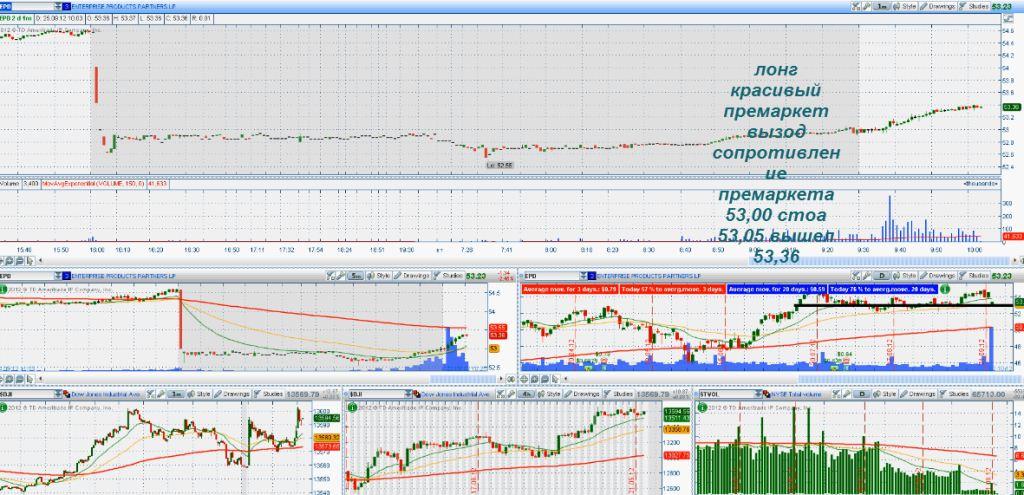Open wrench icon on $DJI 1m chart

click(161, 394)
